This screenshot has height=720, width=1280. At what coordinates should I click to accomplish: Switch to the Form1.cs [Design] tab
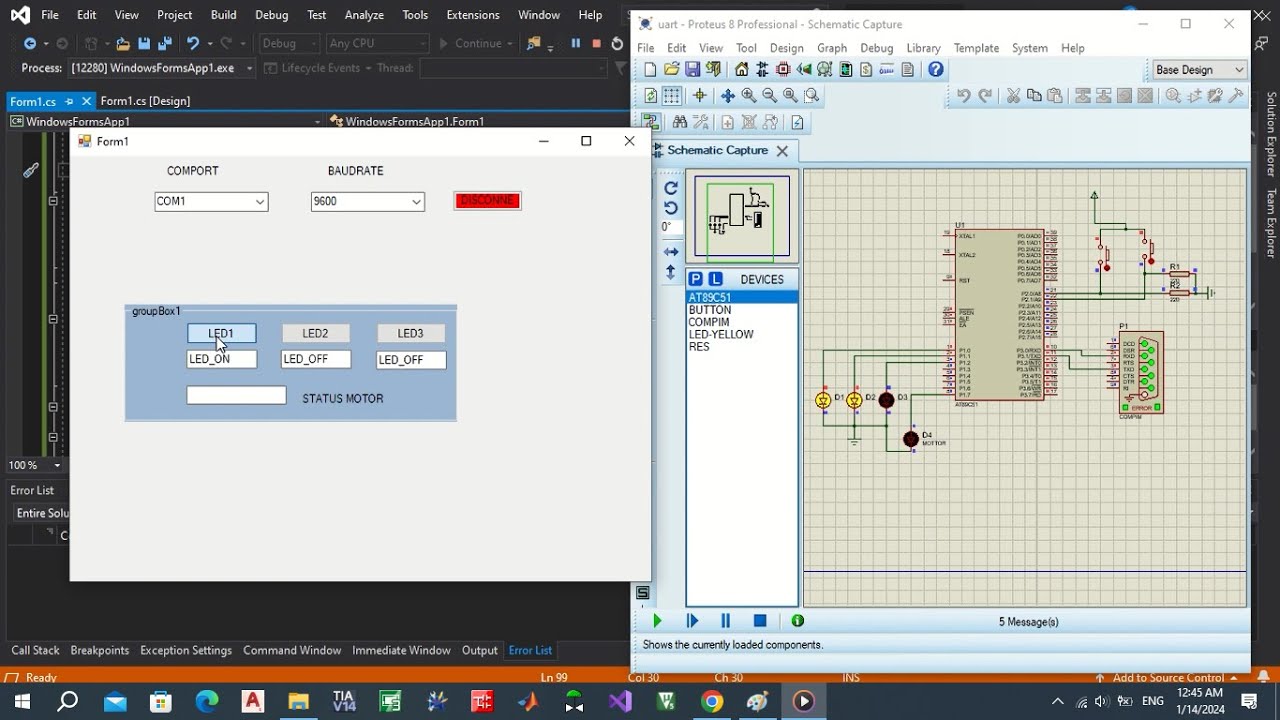click(x=145, y=101)
